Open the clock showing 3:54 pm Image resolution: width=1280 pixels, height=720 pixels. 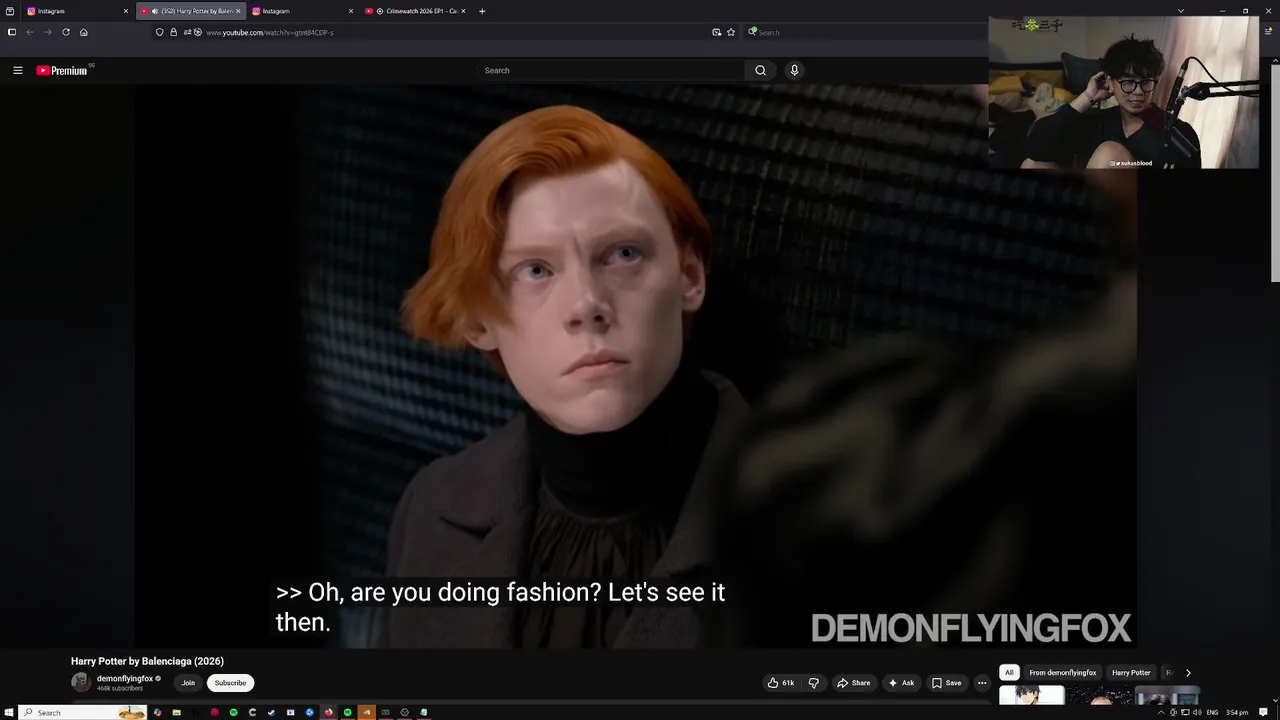click(1237, 712)
